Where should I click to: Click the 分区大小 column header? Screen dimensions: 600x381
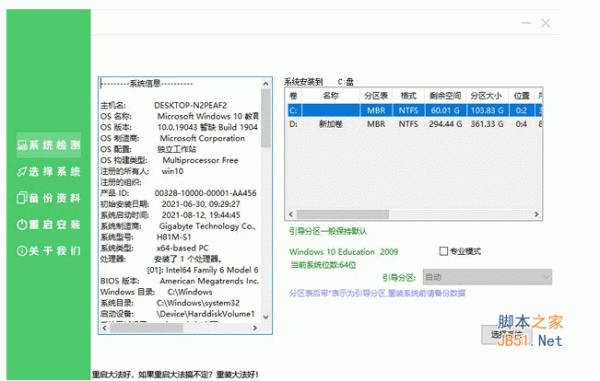click(x=487, y=96)
